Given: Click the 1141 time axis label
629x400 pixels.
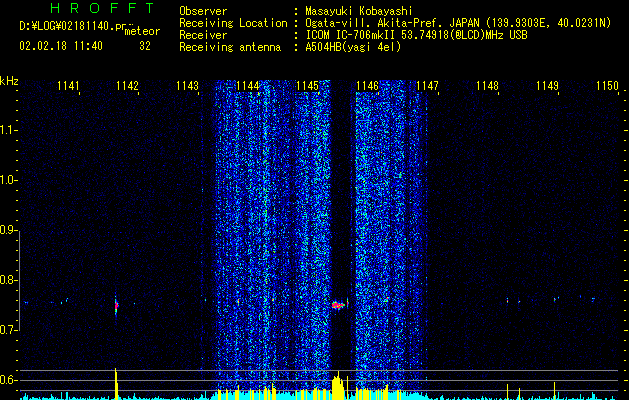Looking at the screenshot, I should pyautogui.click(x=68, y=86).
